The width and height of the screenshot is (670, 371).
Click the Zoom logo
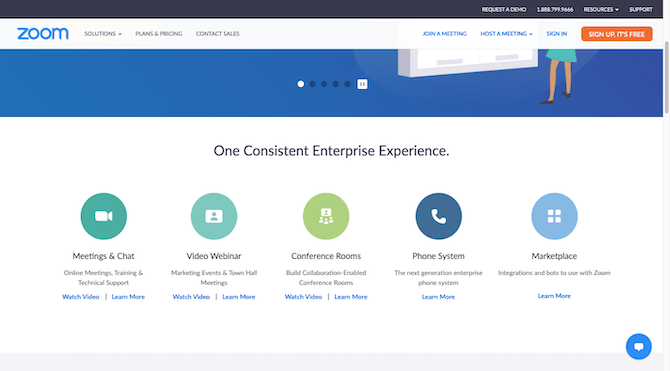tap(43, 33)
